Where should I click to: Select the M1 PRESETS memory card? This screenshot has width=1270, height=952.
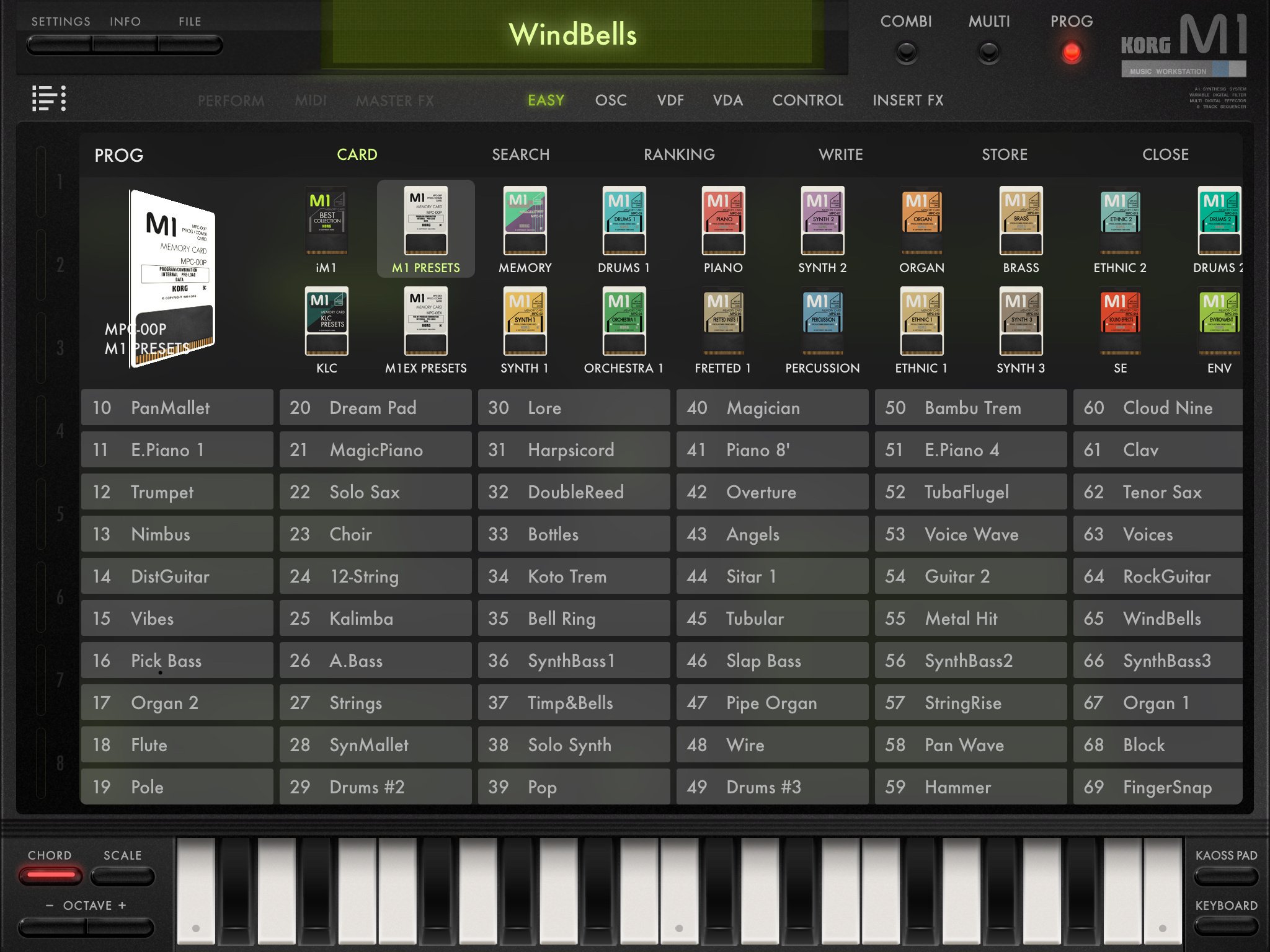[425, 229]
